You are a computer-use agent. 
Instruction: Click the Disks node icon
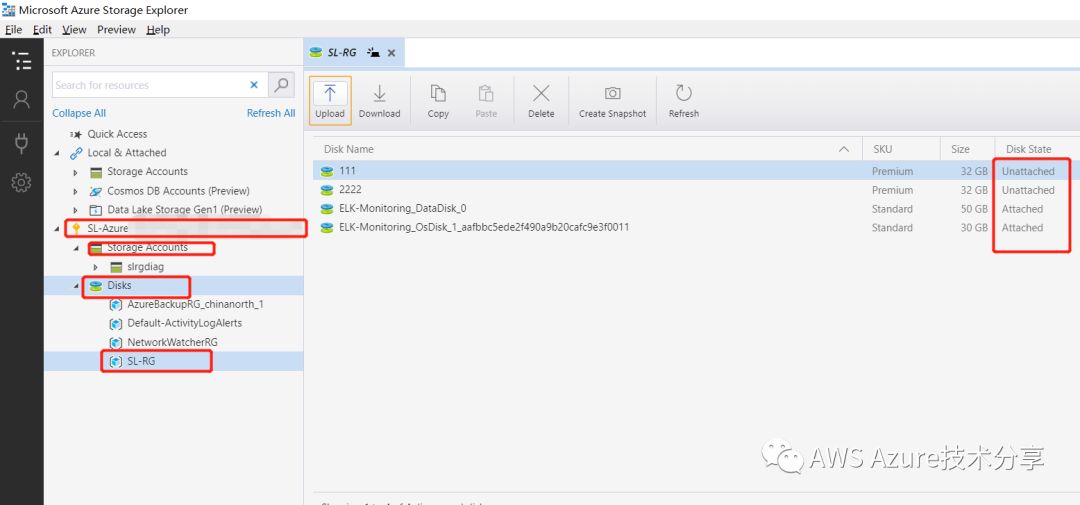click(x=96, y=285)
